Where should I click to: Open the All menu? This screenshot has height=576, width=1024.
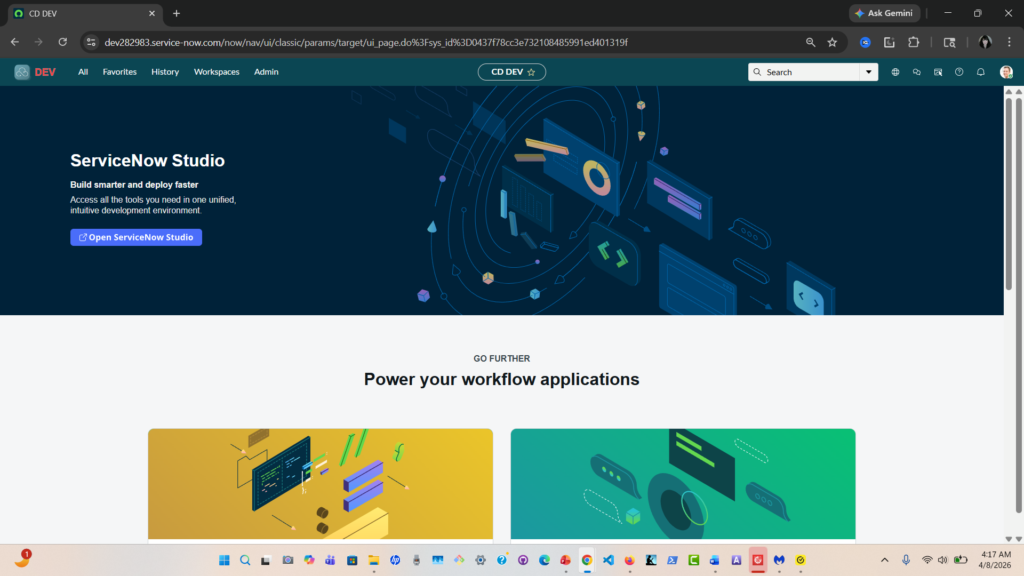pyautogui.click(x=83, y=72)
